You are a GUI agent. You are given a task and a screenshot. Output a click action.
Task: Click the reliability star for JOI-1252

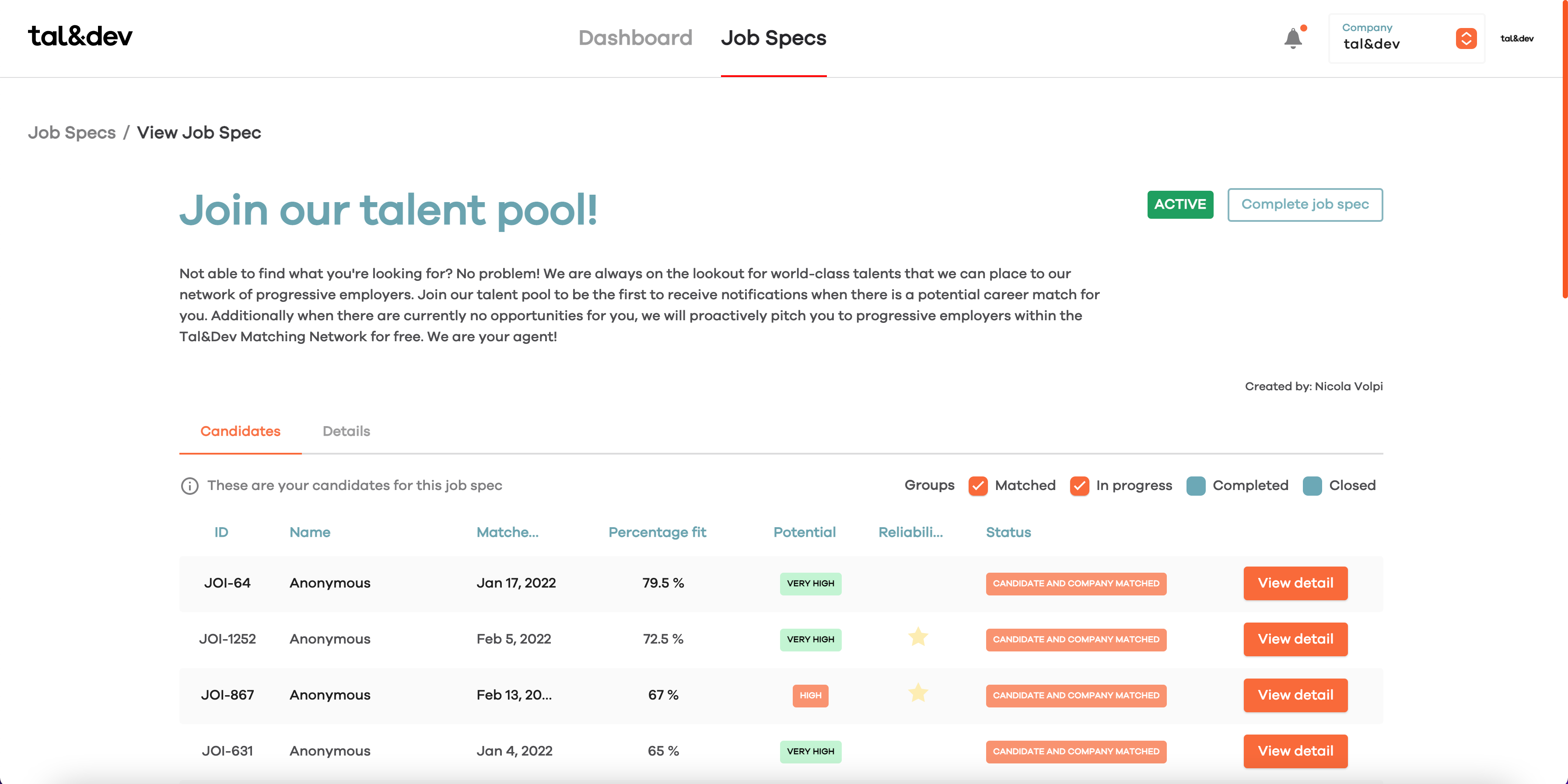click(917, 637)
